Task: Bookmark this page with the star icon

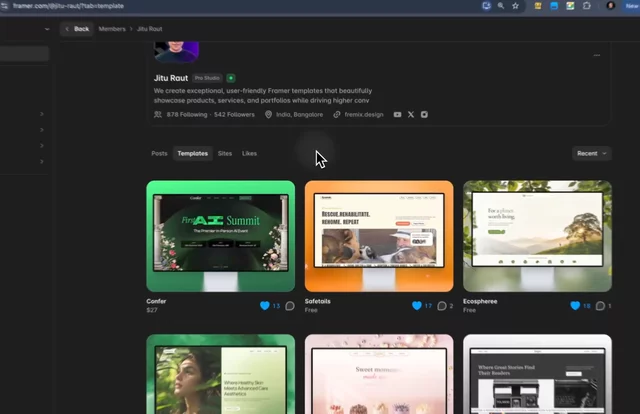Action: (516, 6)
